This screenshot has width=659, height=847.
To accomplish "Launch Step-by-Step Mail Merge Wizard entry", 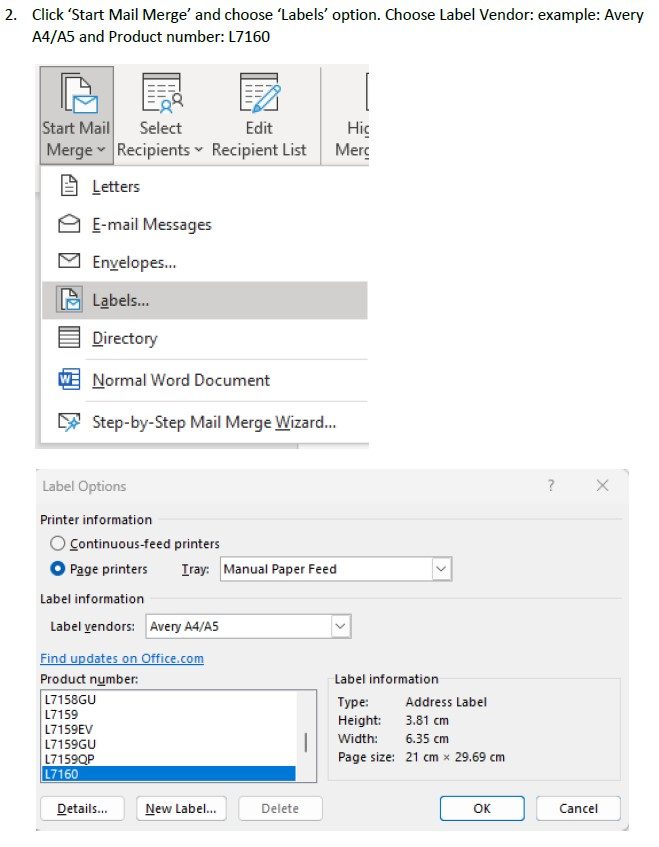I will click(x=205, y=422).
